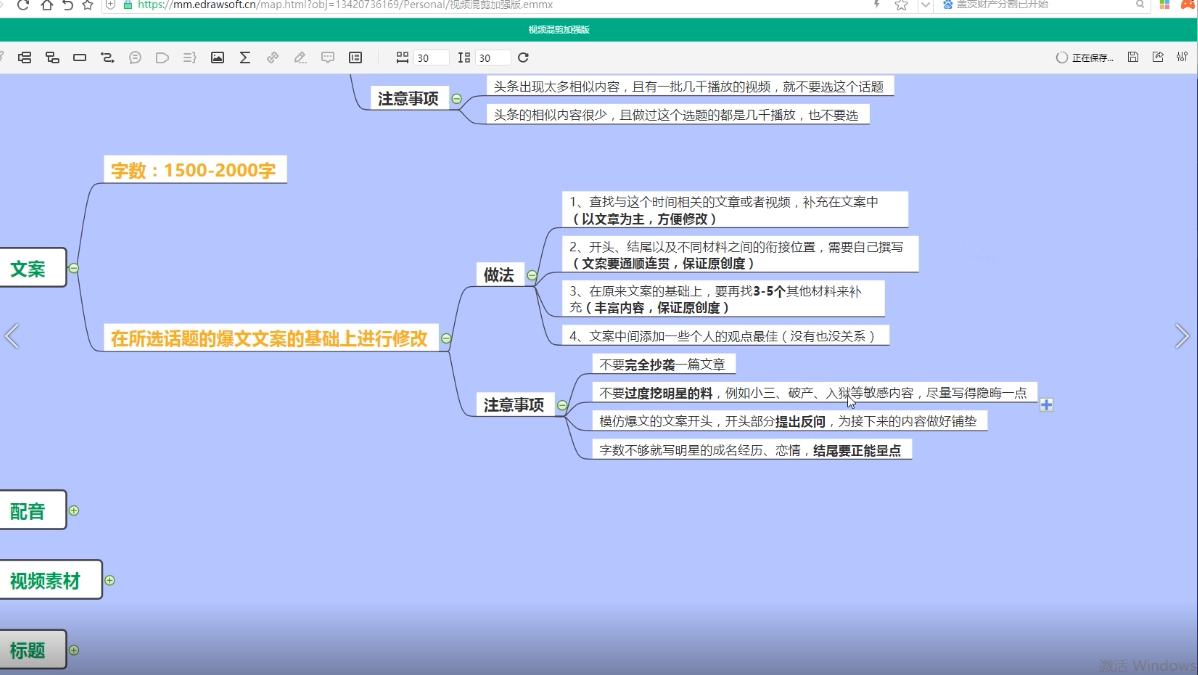Bookmark this page with the star icon
This screenshot has width=1198, height=675.
[88, 5]
